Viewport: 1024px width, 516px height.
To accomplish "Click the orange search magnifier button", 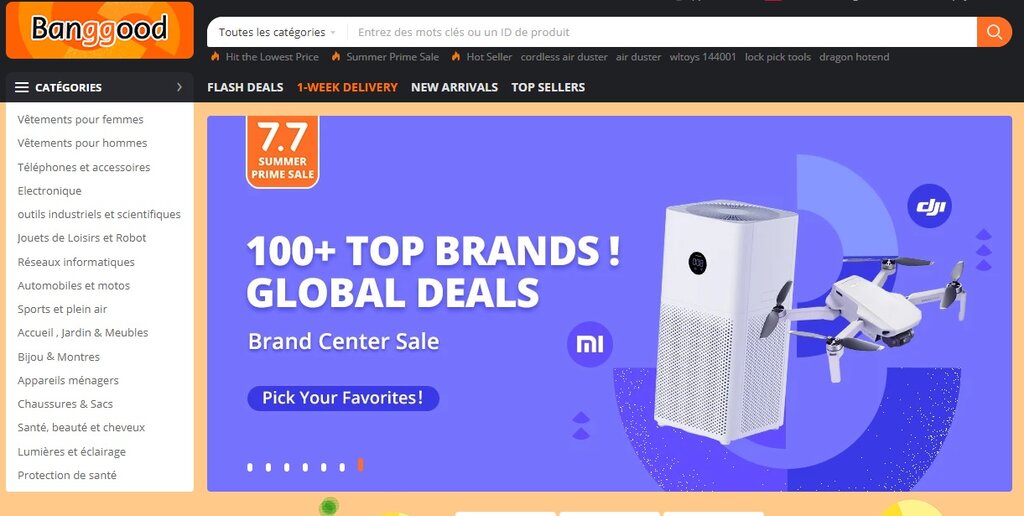I will 994,32.
